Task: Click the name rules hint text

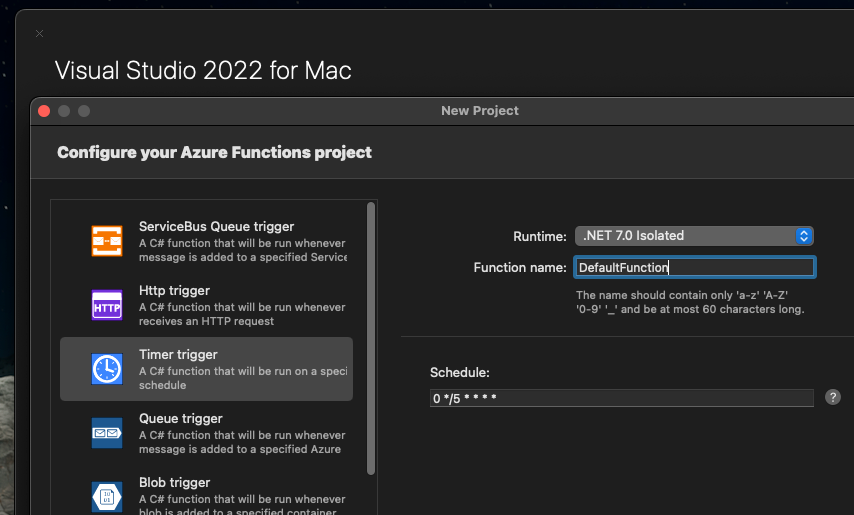Action: click(x=690, y=302)
